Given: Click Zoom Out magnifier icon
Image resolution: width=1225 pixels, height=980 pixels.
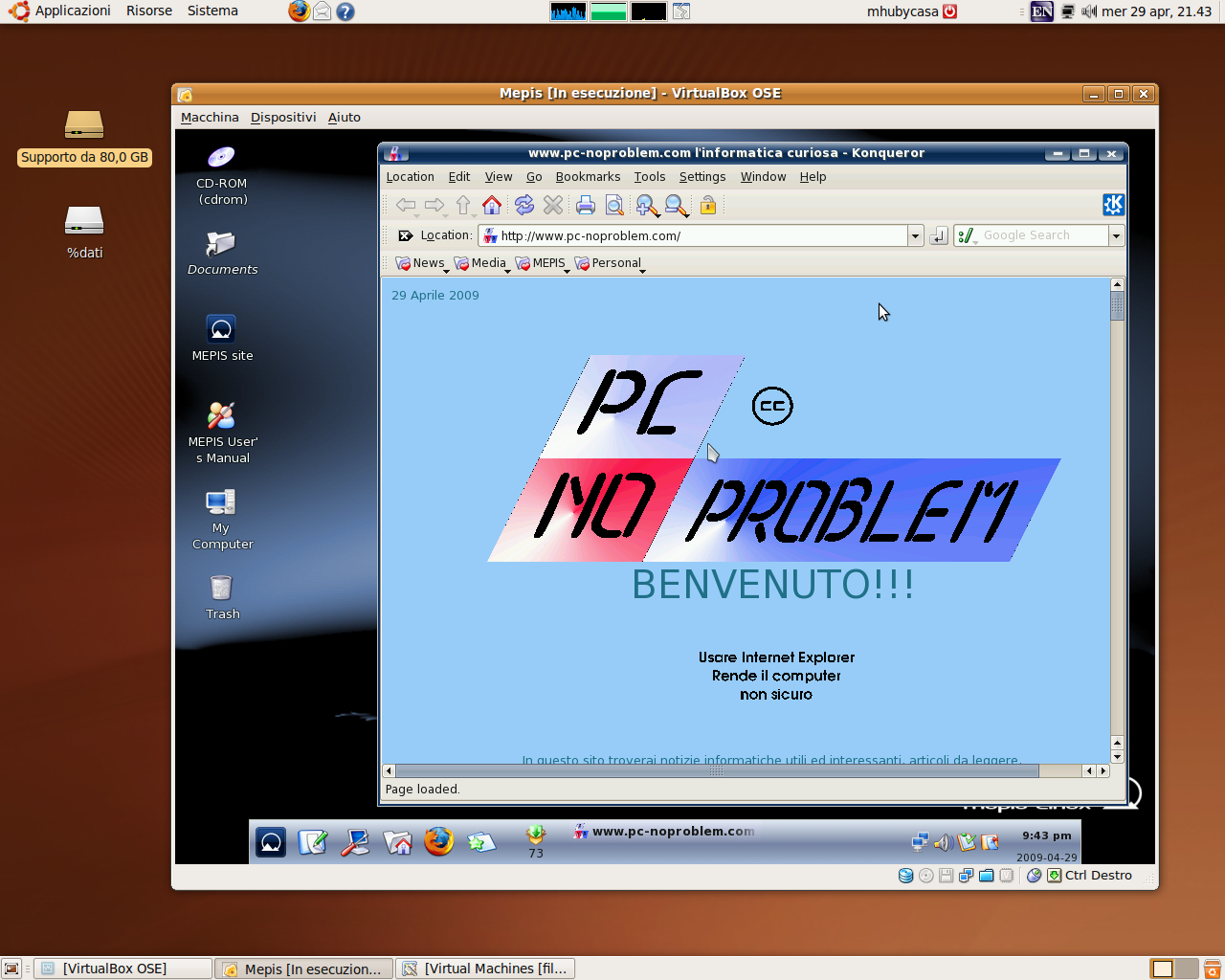Looking at the screenshot, I should point(677,205).
